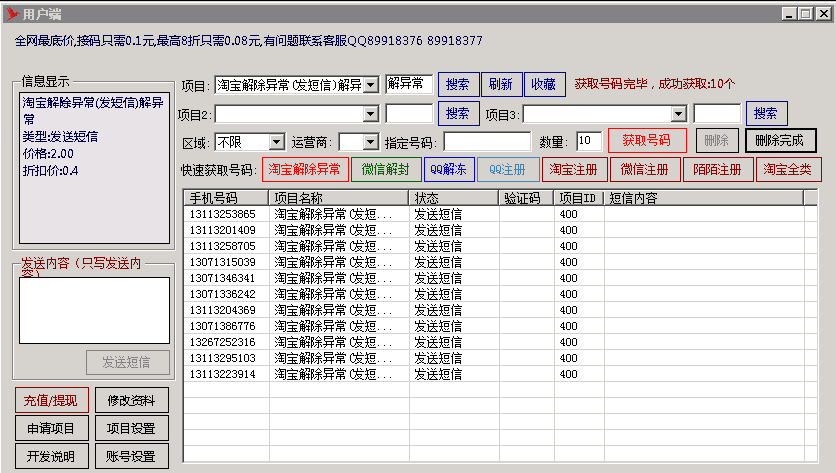The height and width of the screenshot is (473, 836).
Task: Select row with number 13113253865
Action: [500, 214]
